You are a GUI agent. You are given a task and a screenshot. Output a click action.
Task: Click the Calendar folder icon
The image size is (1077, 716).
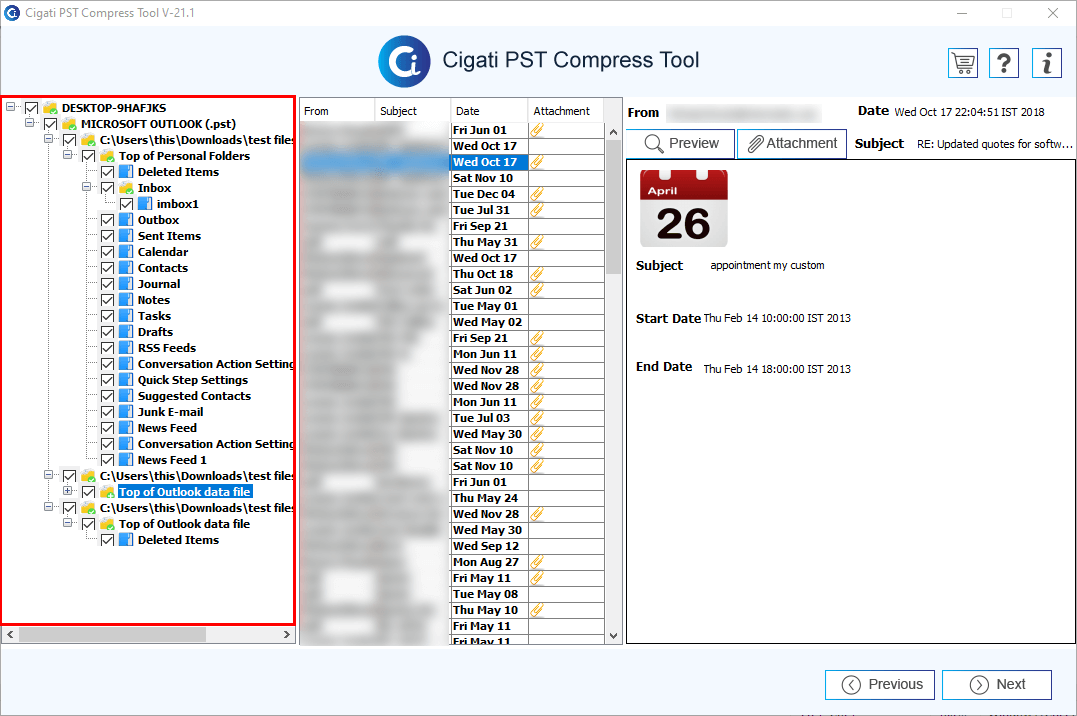click(x=126, y=251)
